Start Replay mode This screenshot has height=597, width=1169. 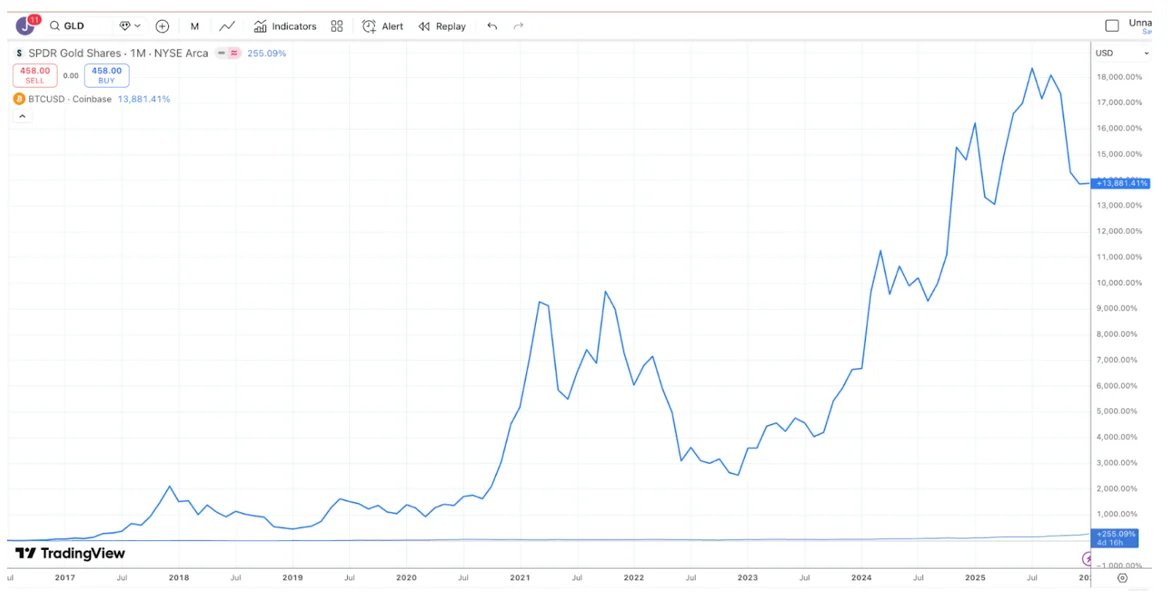click(x=441, y=26)
